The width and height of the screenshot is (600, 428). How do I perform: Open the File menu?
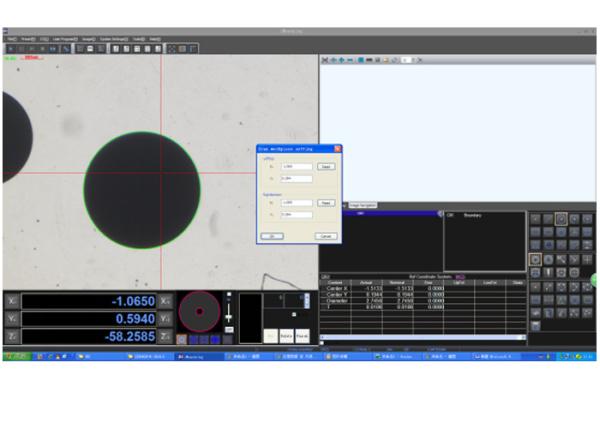[x=12, y=39]
